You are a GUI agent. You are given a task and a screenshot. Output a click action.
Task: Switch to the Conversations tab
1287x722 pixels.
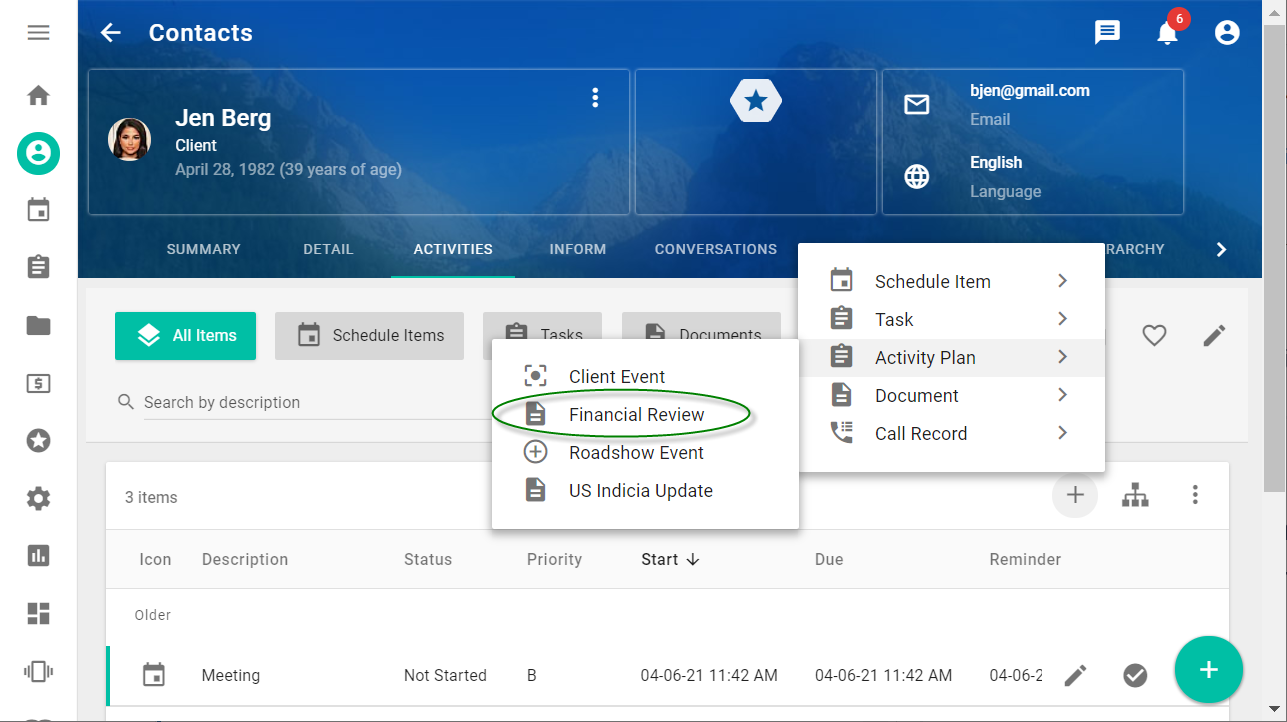715,249
